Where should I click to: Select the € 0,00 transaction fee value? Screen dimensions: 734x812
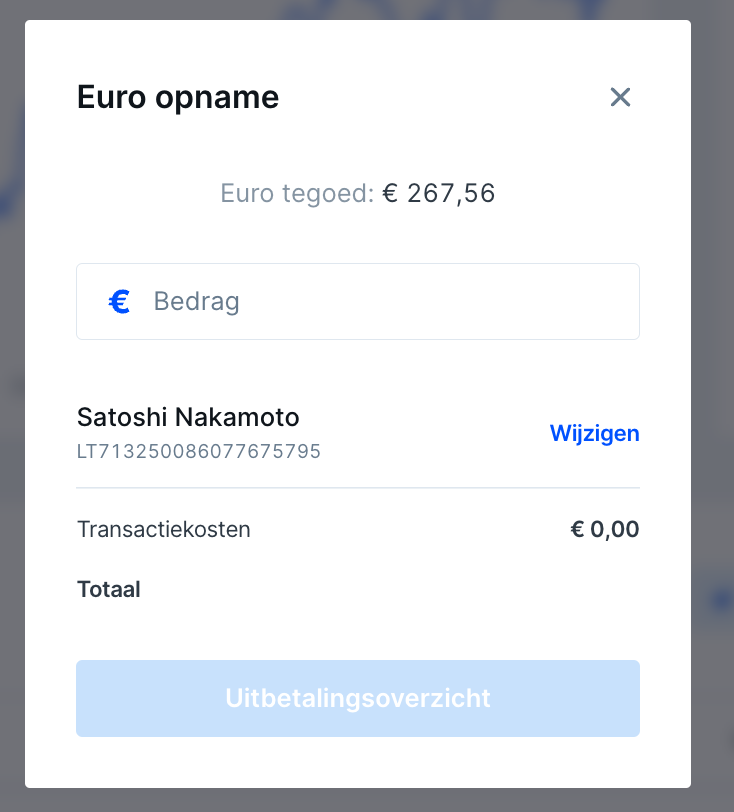point(605,529)
